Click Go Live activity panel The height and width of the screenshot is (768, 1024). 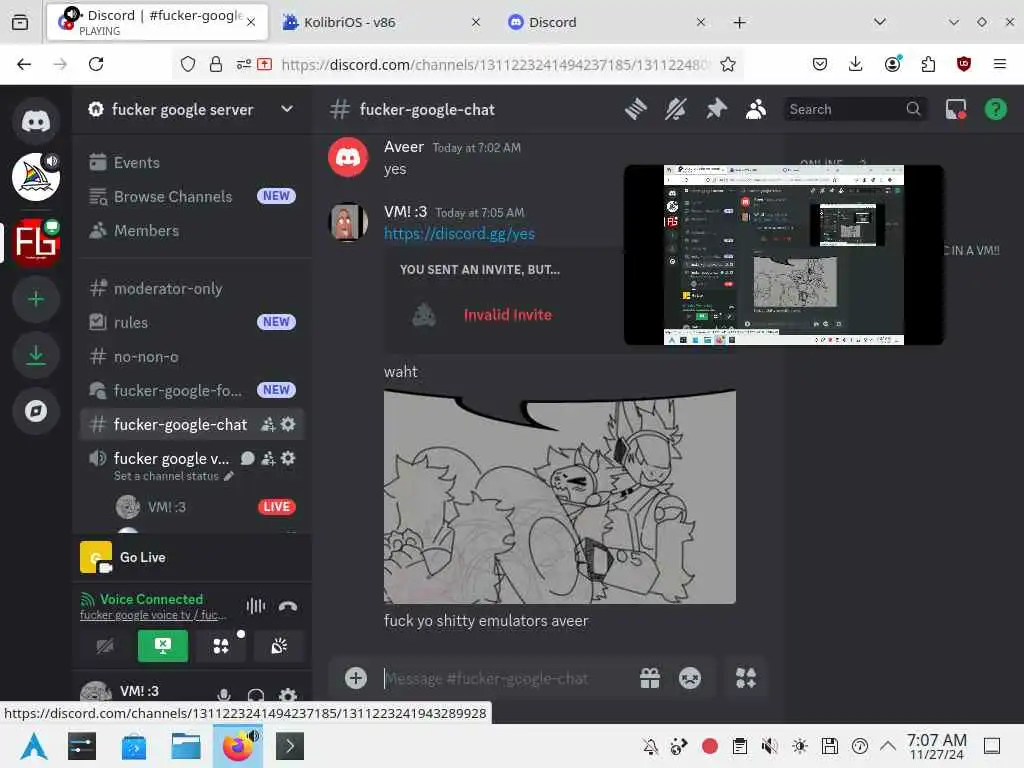(x=193, y=557)
